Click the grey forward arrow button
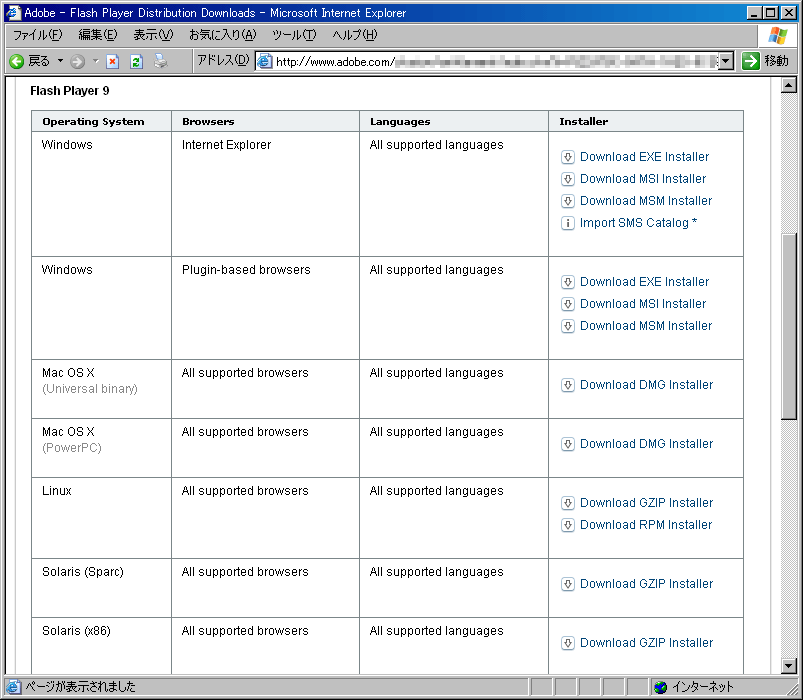The height and width of the screenshot is (700, 803). (77, 61)
